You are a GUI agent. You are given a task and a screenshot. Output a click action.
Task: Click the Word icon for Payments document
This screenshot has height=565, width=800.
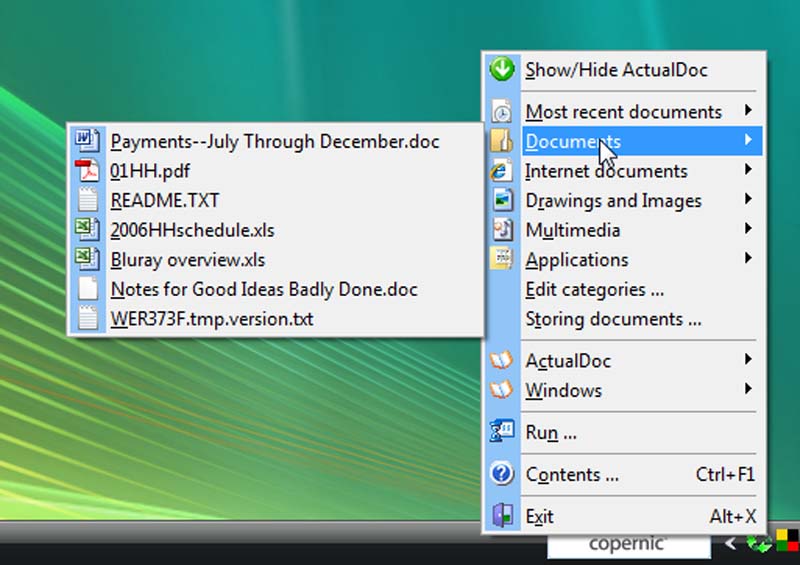pyautogui.click(x=88, y=141)
